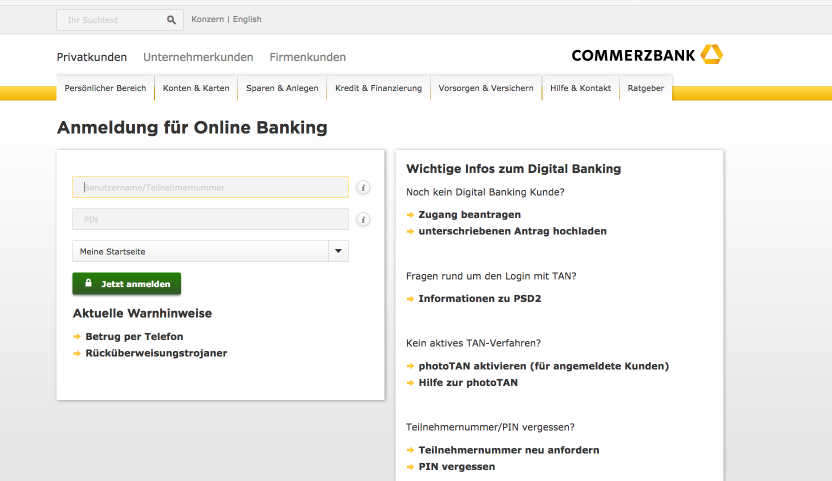Open the Konzern link
832x481 pixels.
point(207,19)
